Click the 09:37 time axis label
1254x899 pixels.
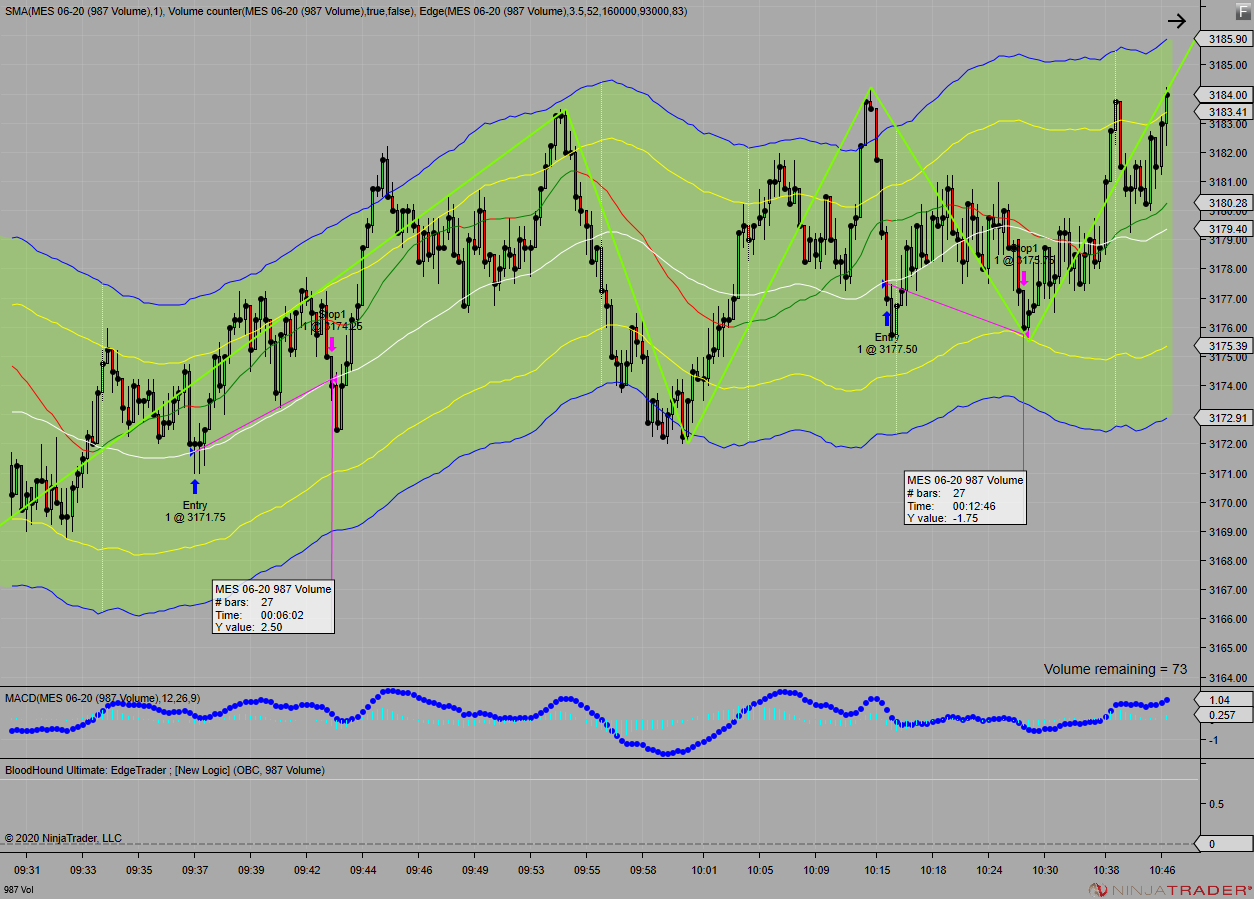pos(195,871)
